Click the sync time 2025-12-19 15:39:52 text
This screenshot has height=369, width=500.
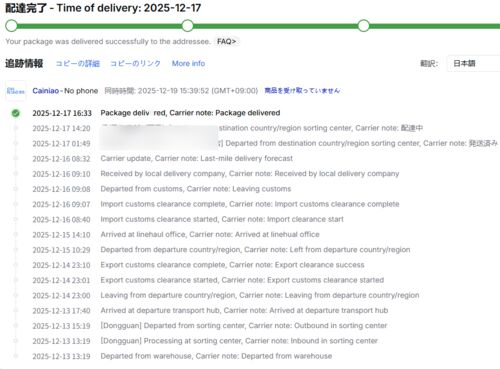(181, 91)
